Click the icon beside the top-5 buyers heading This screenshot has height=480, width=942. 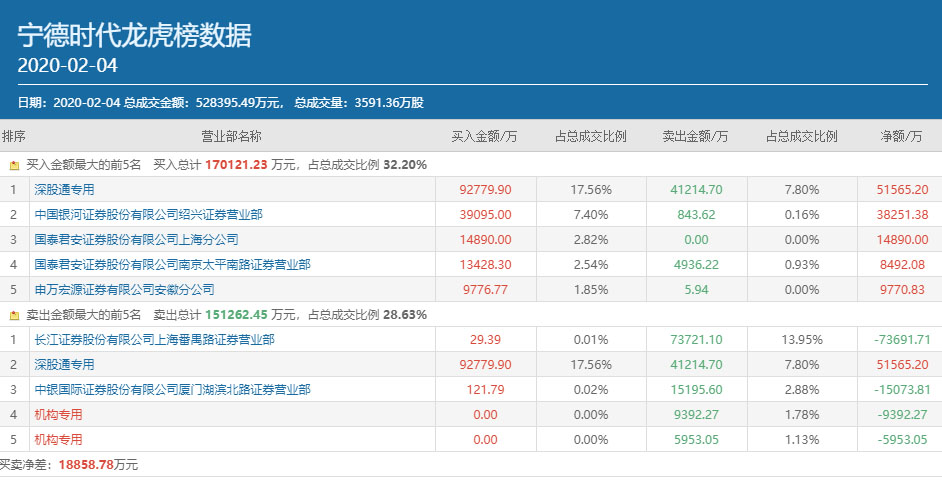click(15, 165)
